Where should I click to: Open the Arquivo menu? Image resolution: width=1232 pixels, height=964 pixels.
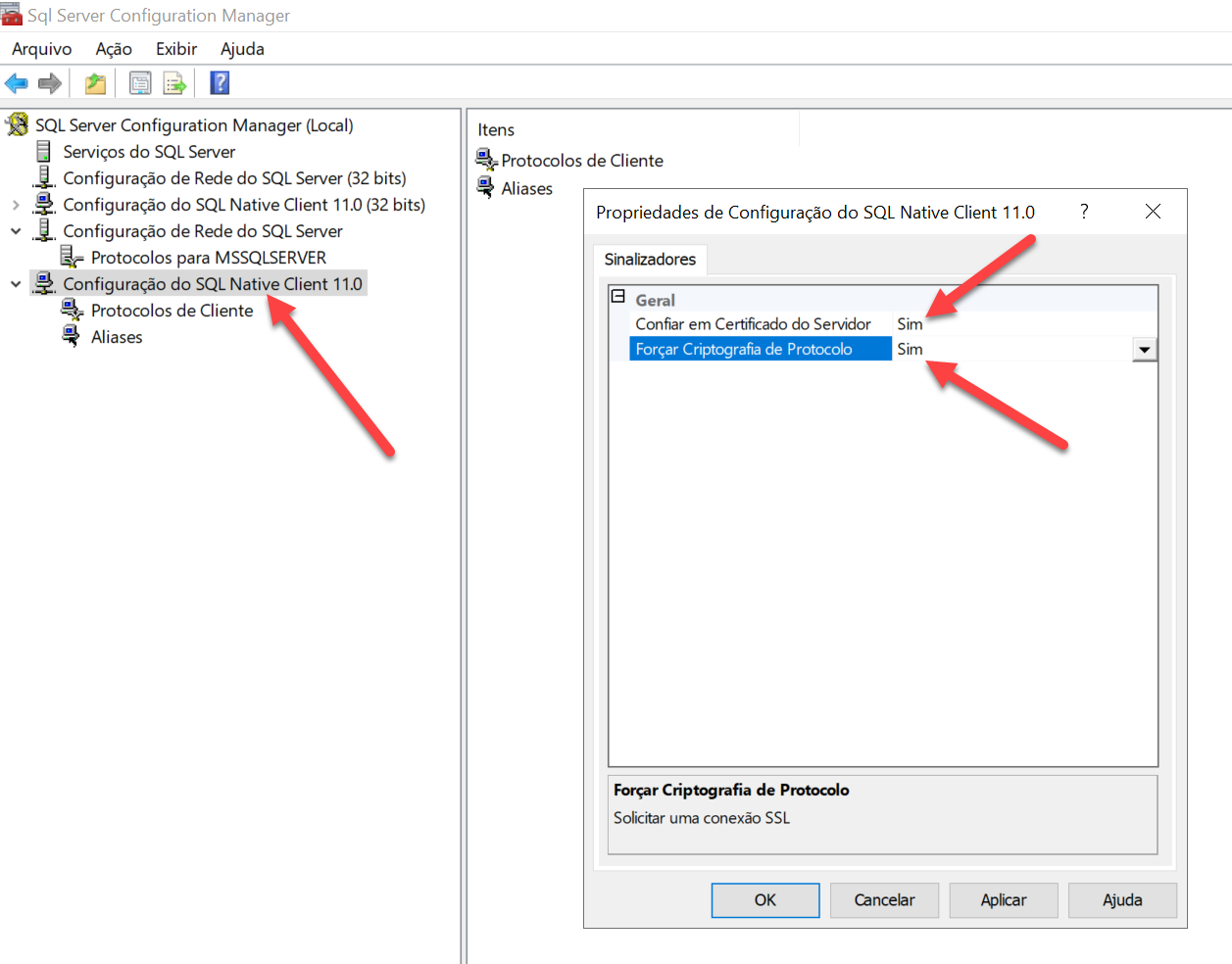click(42, 49)
